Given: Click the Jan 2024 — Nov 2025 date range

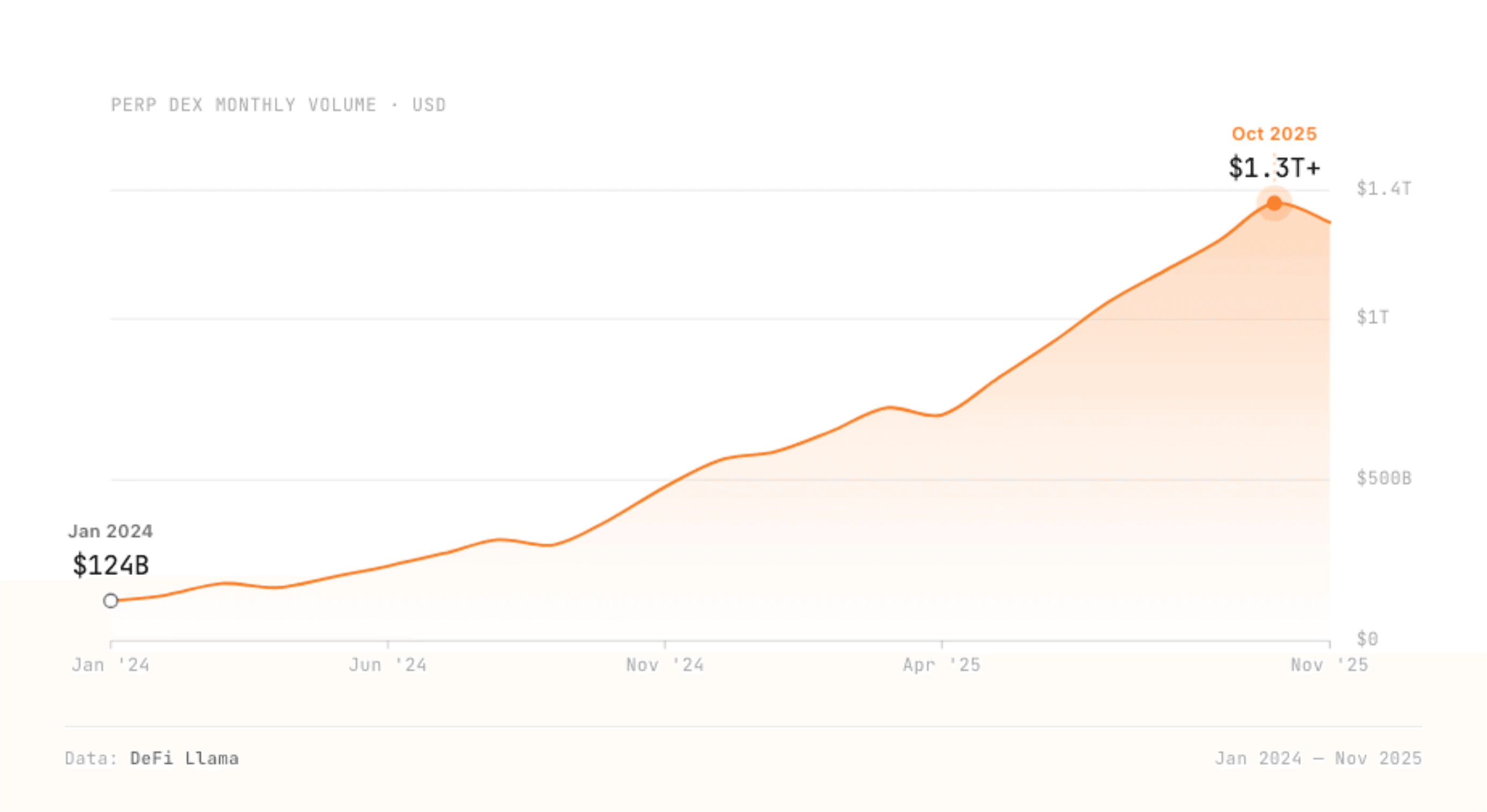Looking at the screenshot, I should click(x=1318, y=758).
